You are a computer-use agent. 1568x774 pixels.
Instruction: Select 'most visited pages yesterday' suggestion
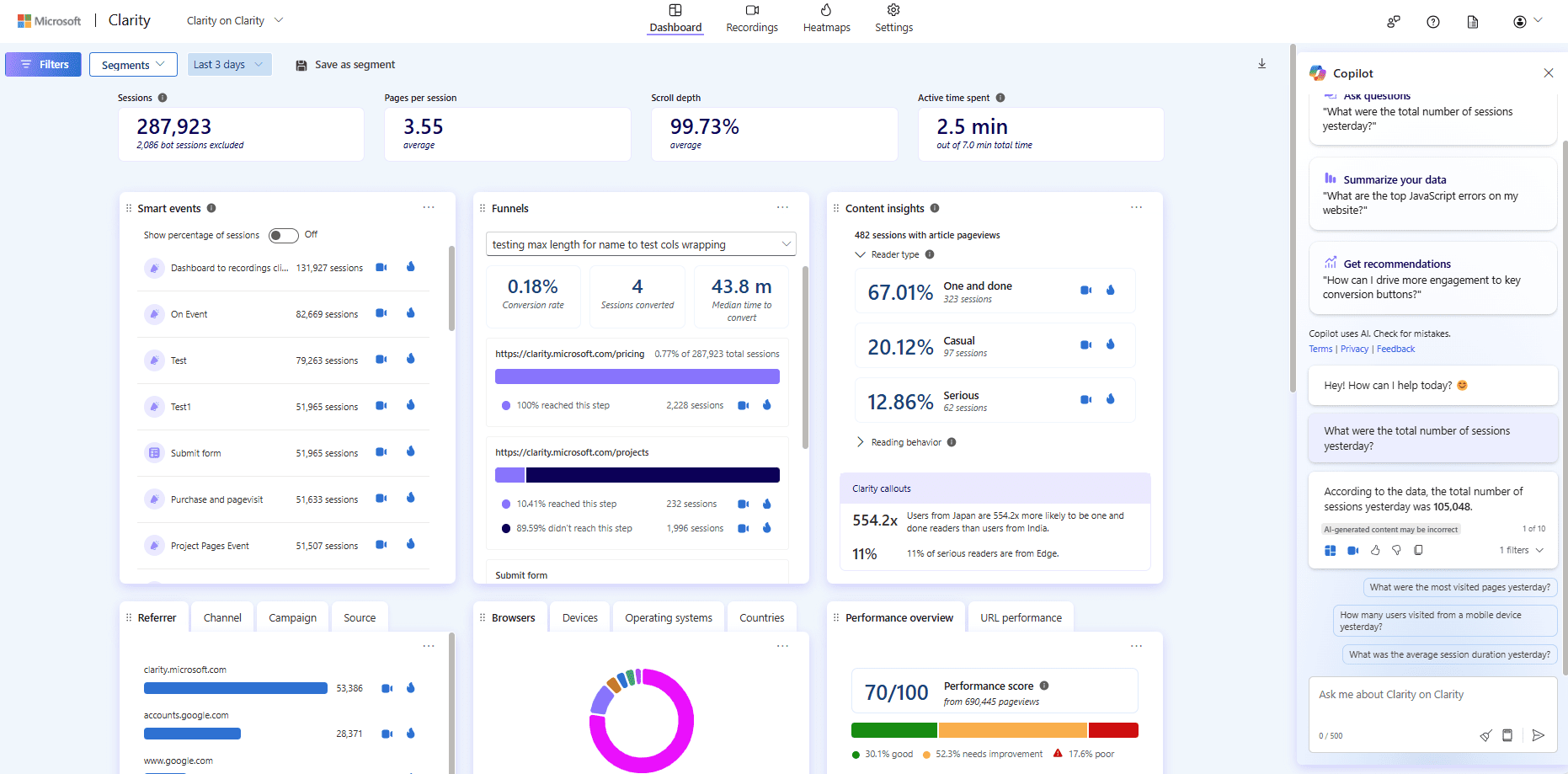pos(1459,587)
